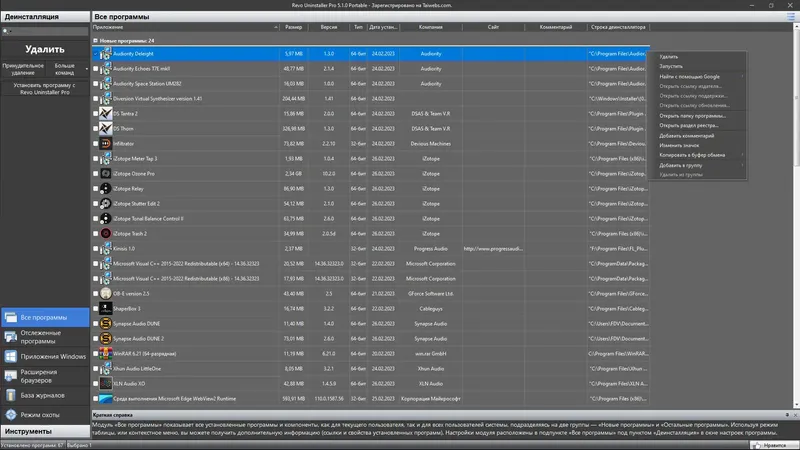The height and width of the screenshot is (450, 800).
Task: Click the iZotope Trash 2 icon
Action: point(106,234)
